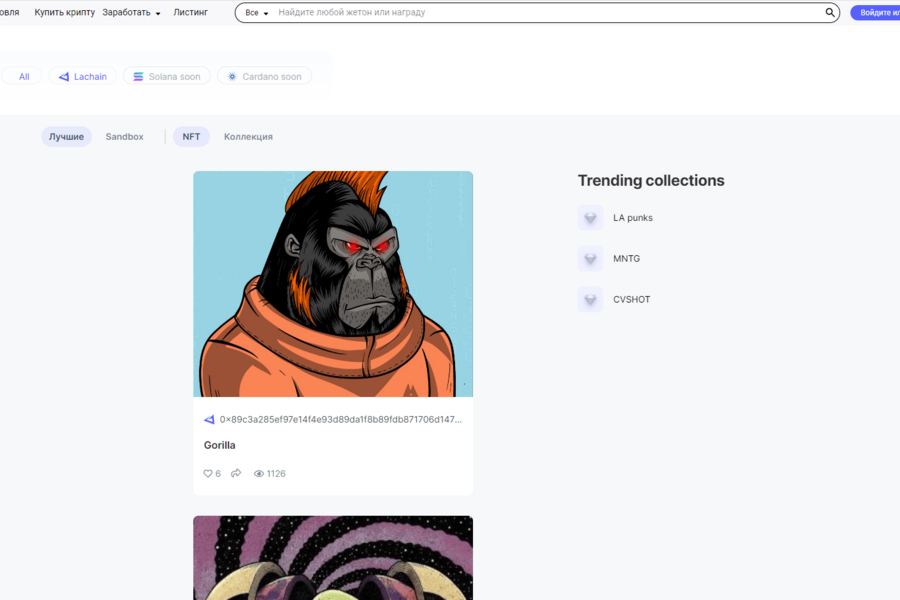Like the Gorilla NFT with heart icon
The image size is (900, 600).
(x=208, y=474)
